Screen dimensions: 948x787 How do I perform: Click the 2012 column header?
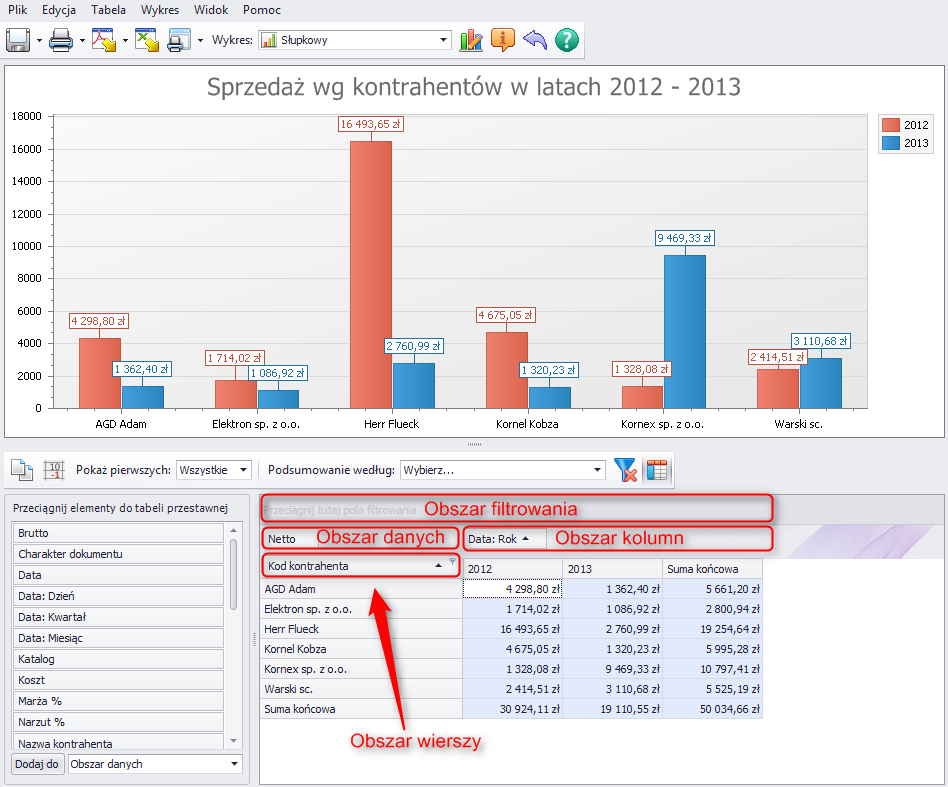[513, 569]
